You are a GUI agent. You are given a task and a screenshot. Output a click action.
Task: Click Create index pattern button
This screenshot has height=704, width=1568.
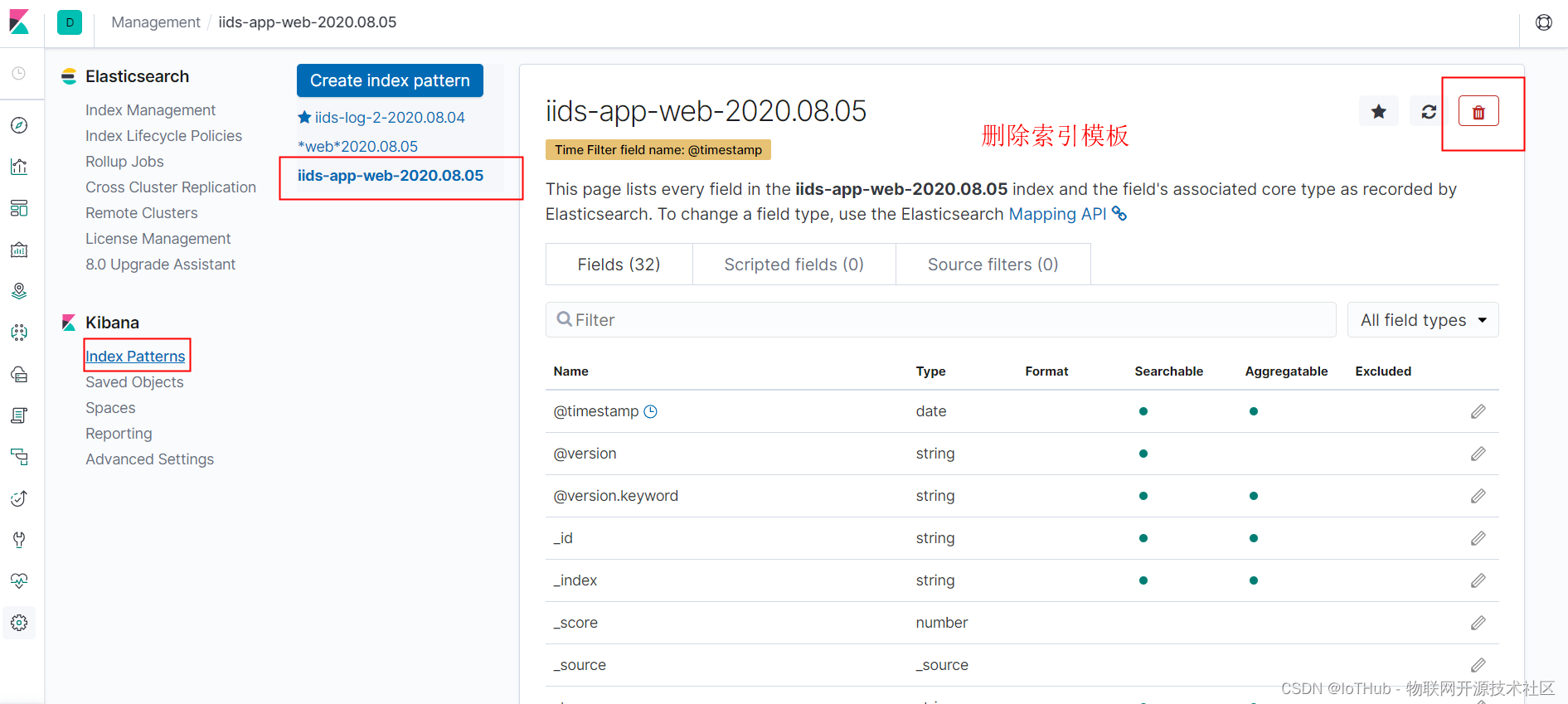click(390, 80)
